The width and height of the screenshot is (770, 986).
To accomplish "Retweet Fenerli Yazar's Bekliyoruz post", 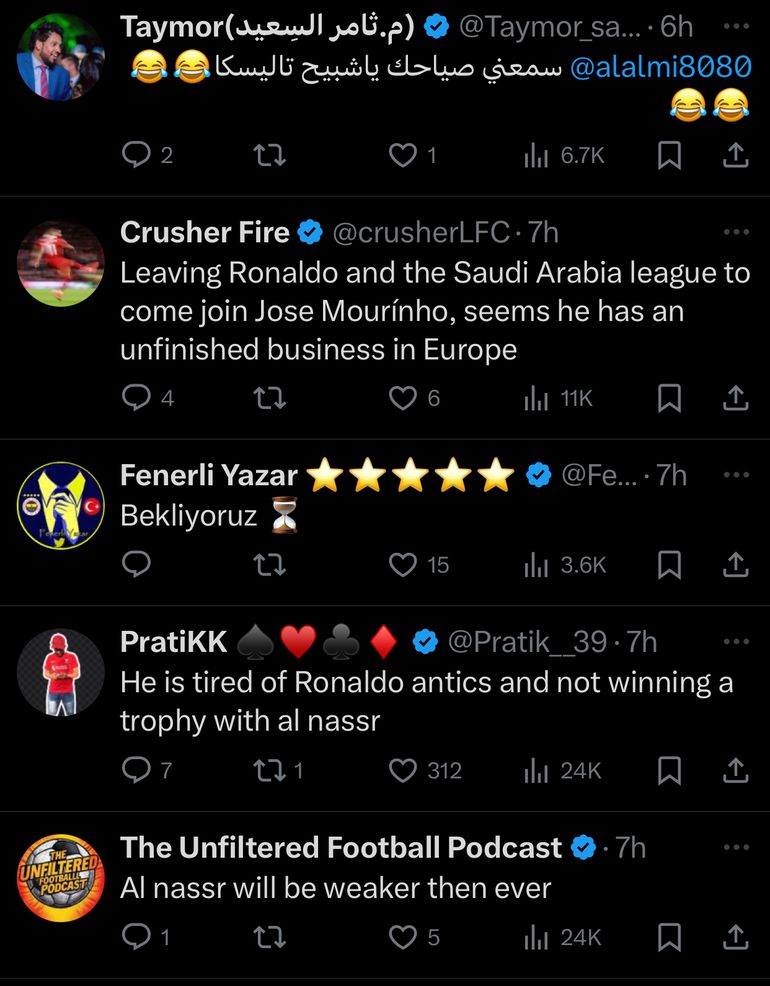I will point(269,564).
